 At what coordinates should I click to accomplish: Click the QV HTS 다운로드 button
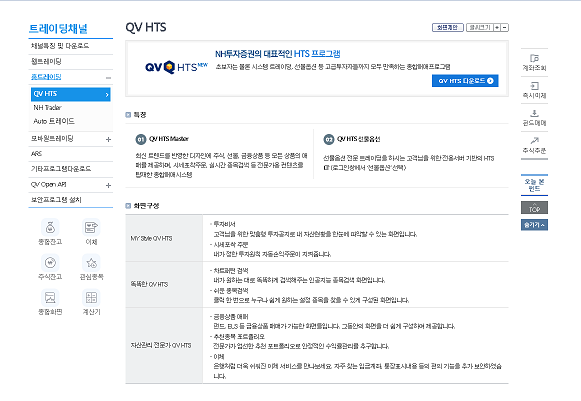coord(465,81)
